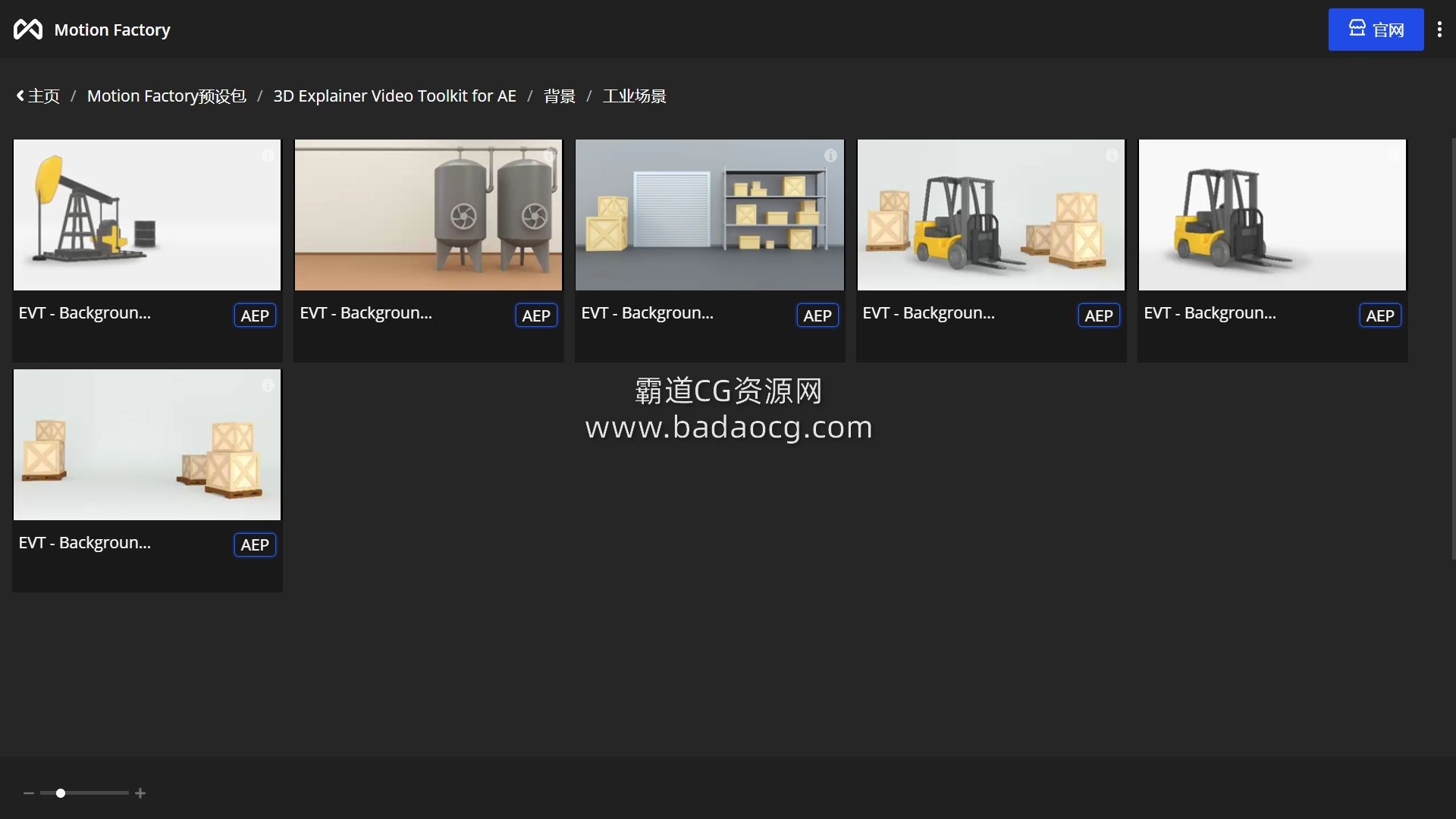
Task: Show info icon on warehouse shelves card
Action: click(x=830, y=155)
